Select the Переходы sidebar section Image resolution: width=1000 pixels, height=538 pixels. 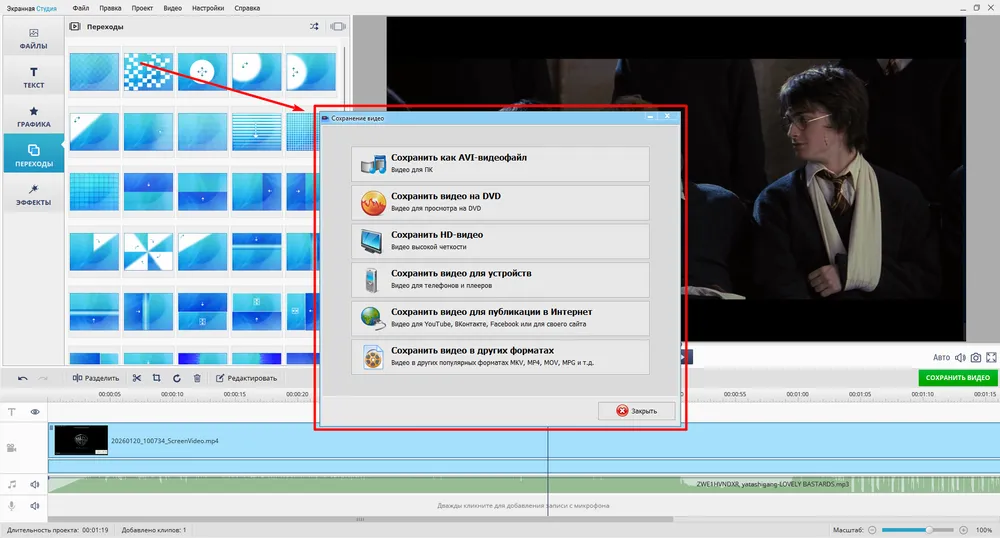click(33, 156)
